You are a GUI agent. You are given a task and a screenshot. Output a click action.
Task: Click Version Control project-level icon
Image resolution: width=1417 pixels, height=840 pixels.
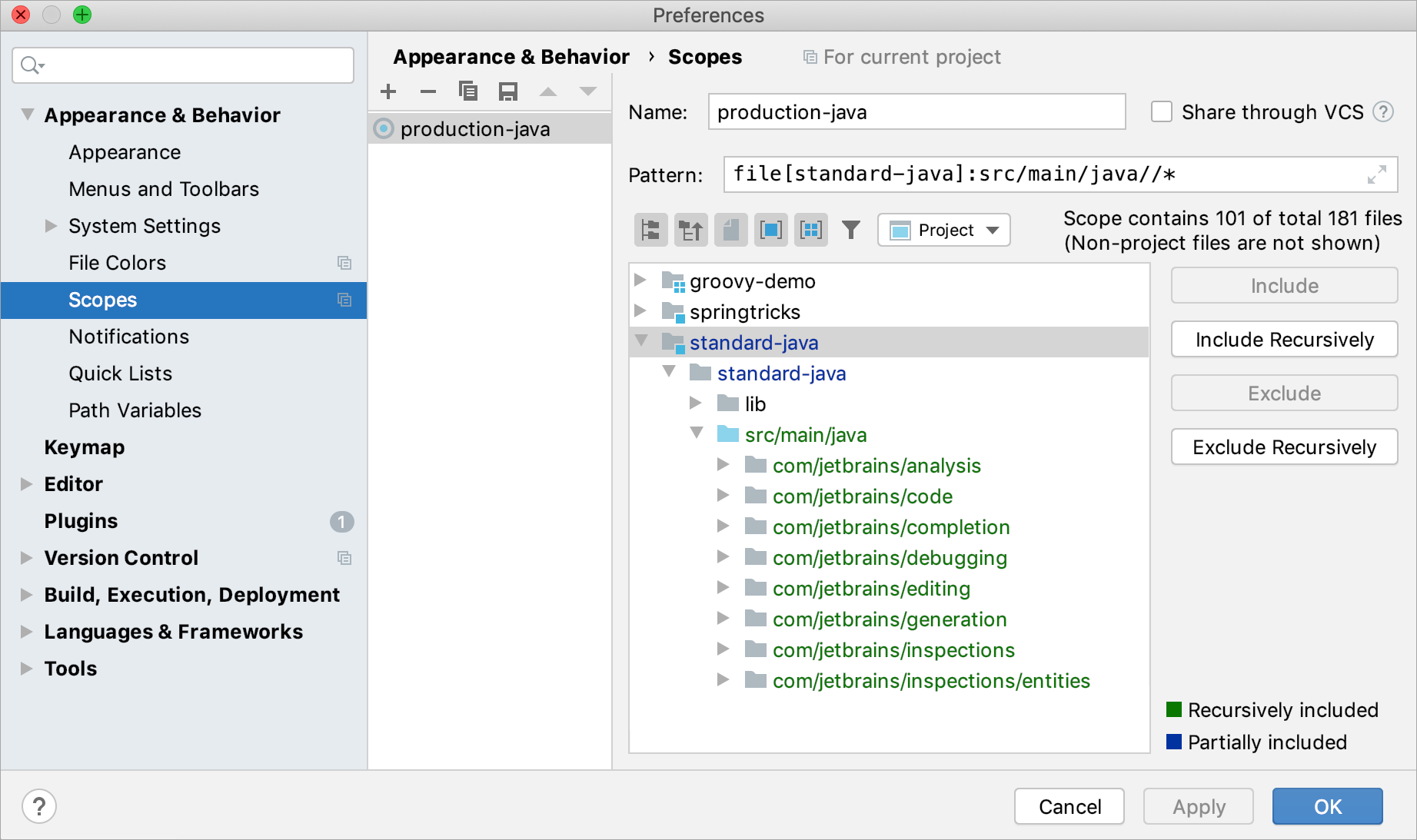coord(344,558)
